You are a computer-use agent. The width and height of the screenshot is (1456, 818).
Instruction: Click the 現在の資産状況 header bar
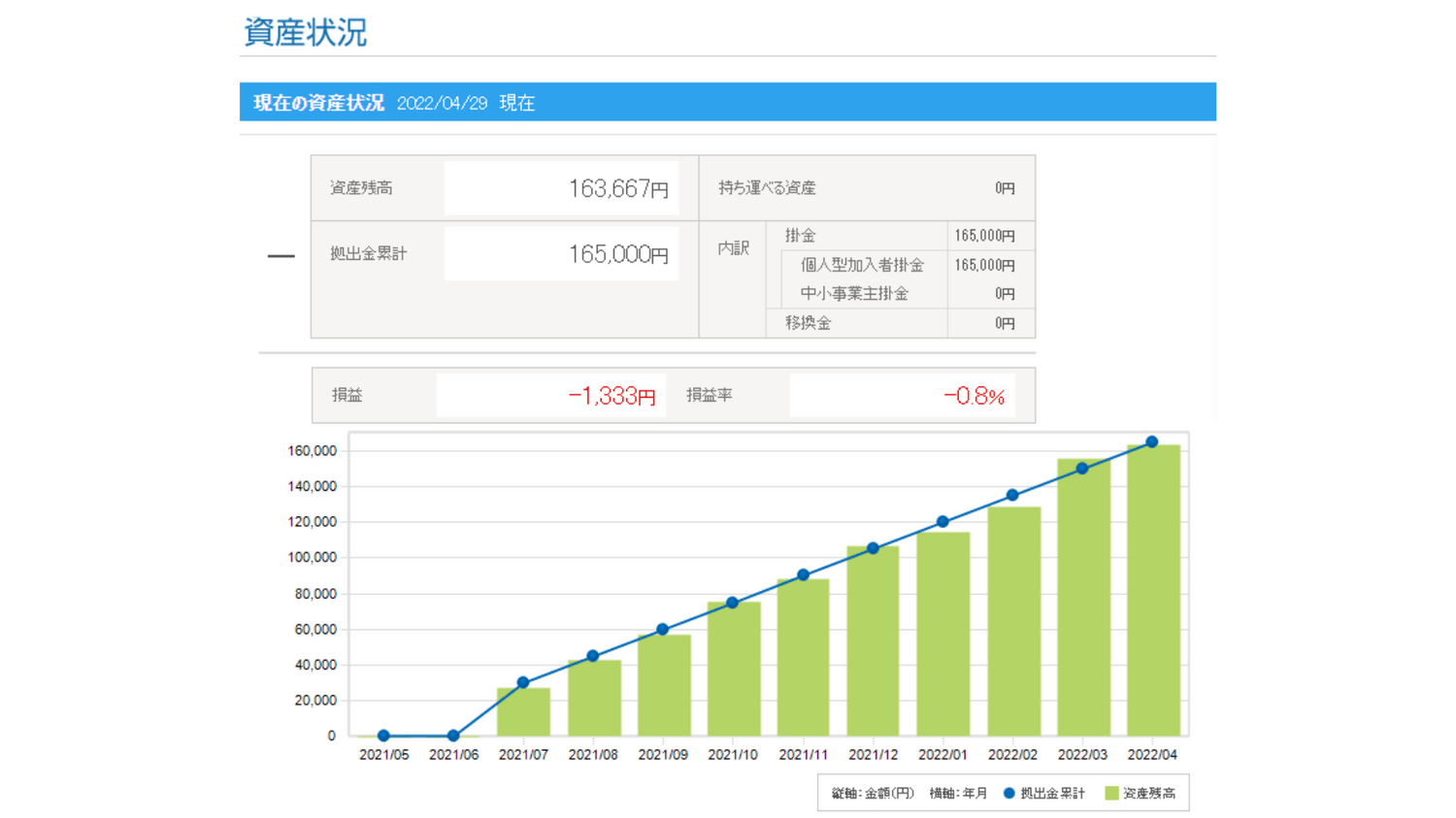click(x=728, y=102)
